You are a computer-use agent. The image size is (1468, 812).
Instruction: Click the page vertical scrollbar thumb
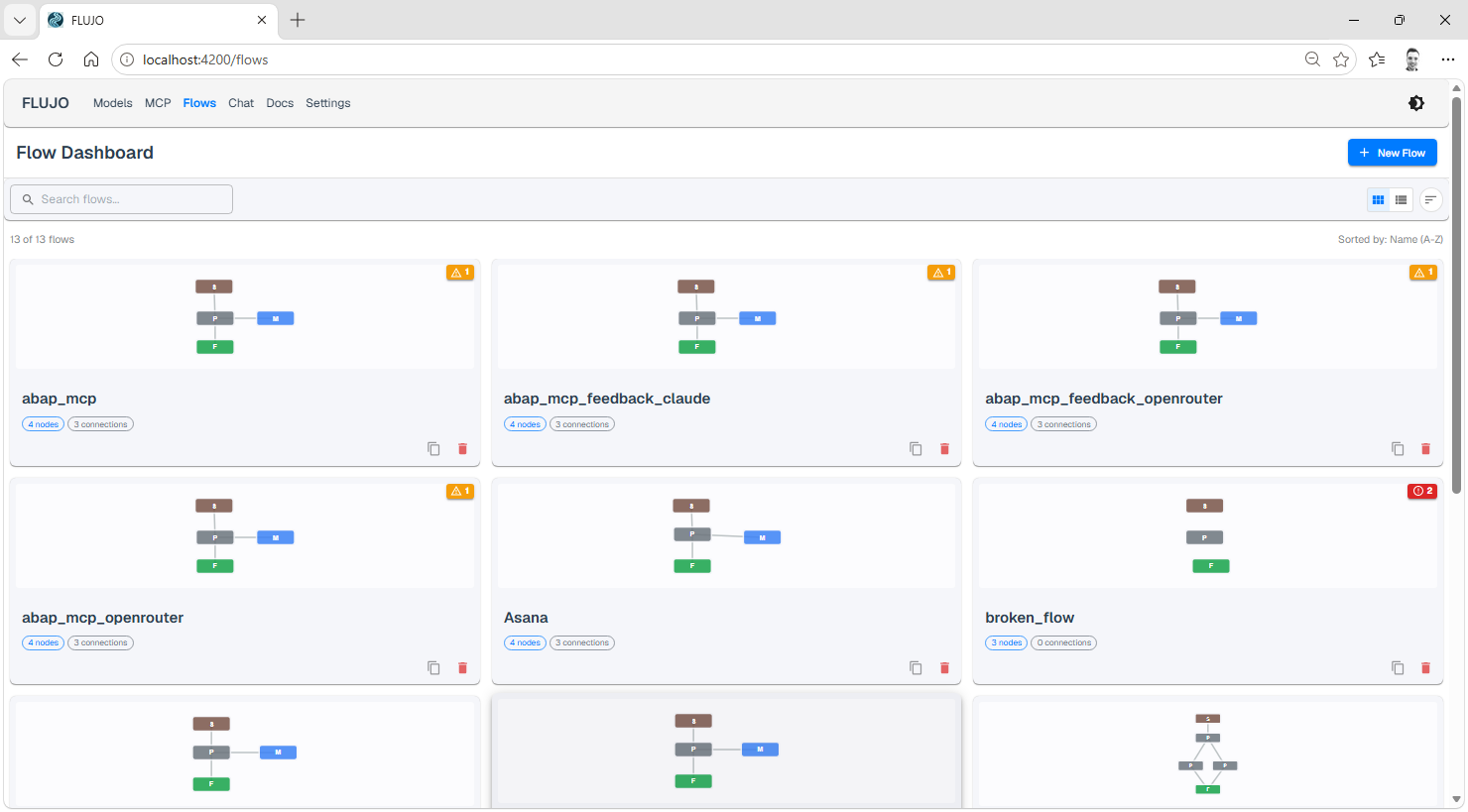(1456, 294)
